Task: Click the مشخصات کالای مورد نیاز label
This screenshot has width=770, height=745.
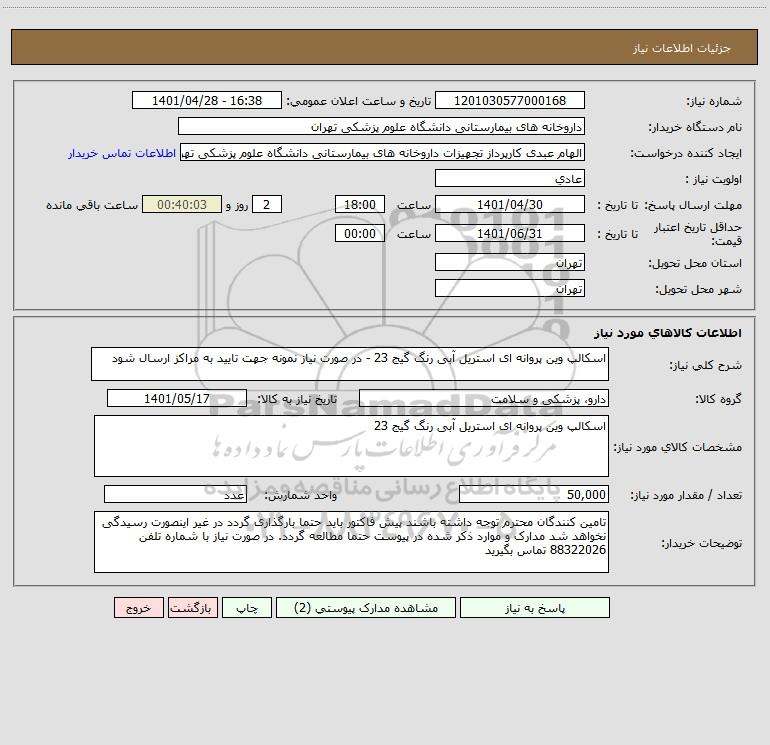Action: click(x=678, y=447)
